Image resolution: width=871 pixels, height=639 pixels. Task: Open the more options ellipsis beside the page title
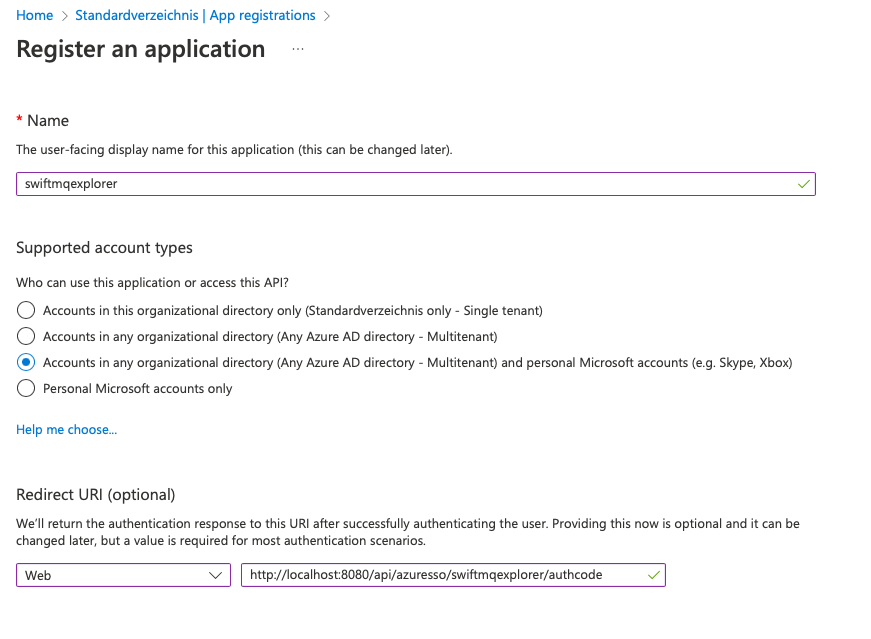pos(298,49)
